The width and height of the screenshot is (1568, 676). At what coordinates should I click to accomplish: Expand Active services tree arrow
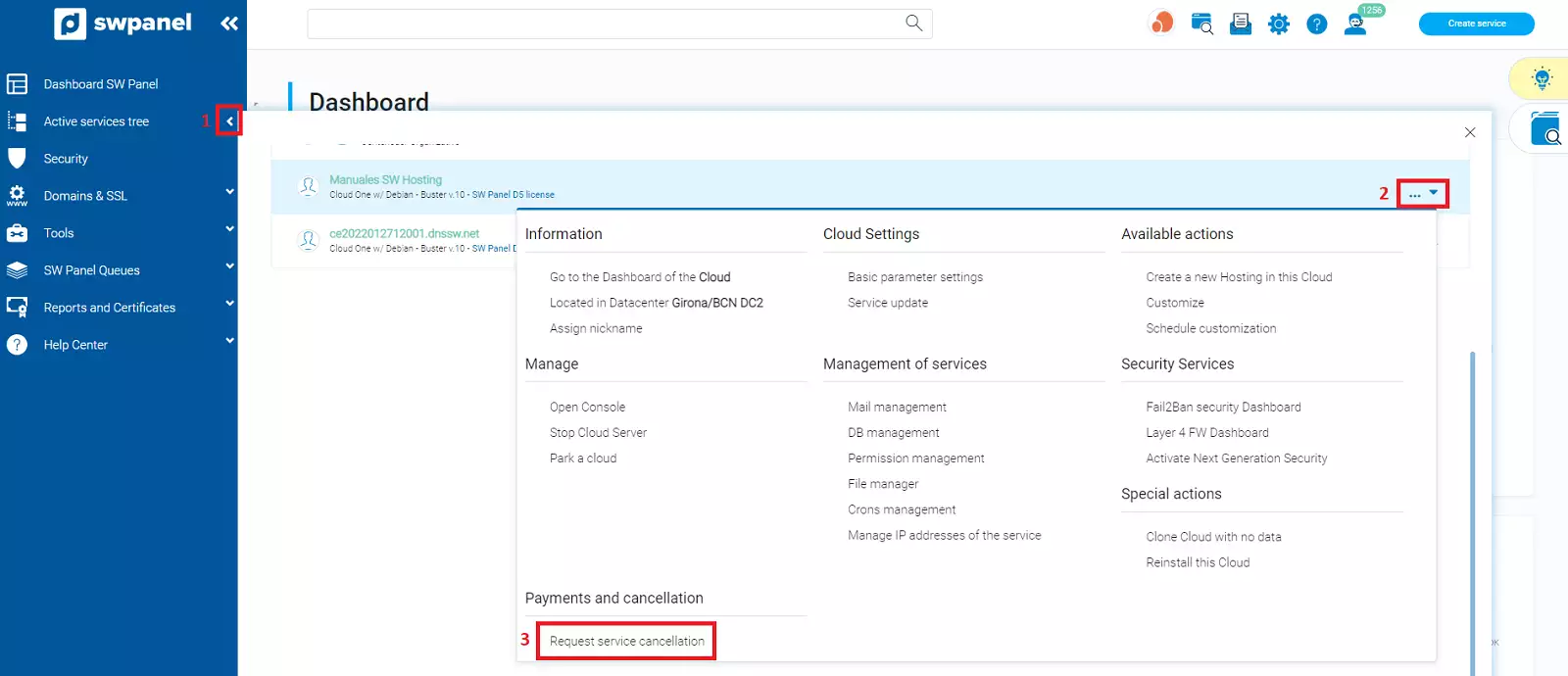point(229,121)
